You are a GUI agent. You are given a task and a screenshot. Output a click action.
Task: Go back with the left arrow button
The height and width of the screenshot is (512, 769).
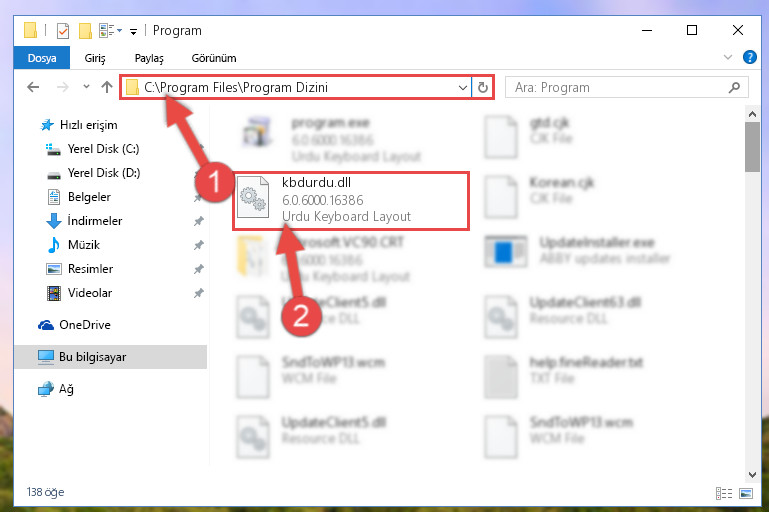pyautogui.click(x=33, y=87)
